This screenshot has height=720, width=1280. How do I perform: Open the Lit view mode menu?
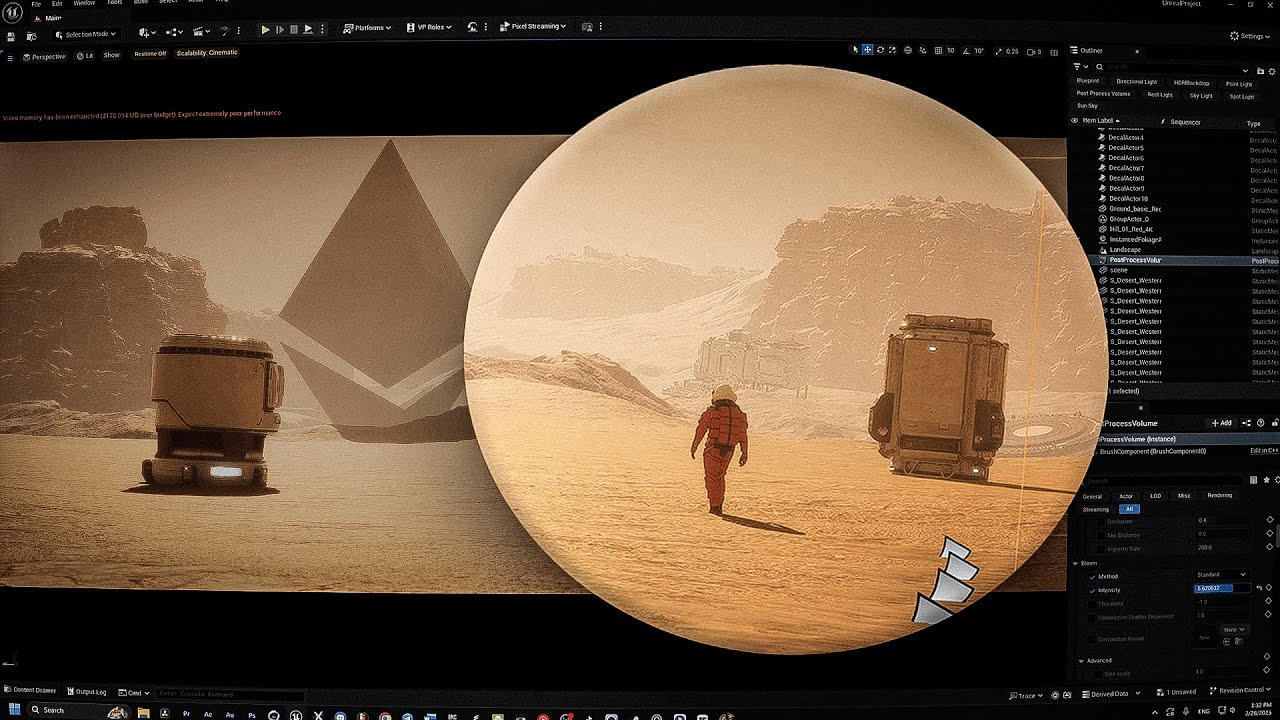85,56
